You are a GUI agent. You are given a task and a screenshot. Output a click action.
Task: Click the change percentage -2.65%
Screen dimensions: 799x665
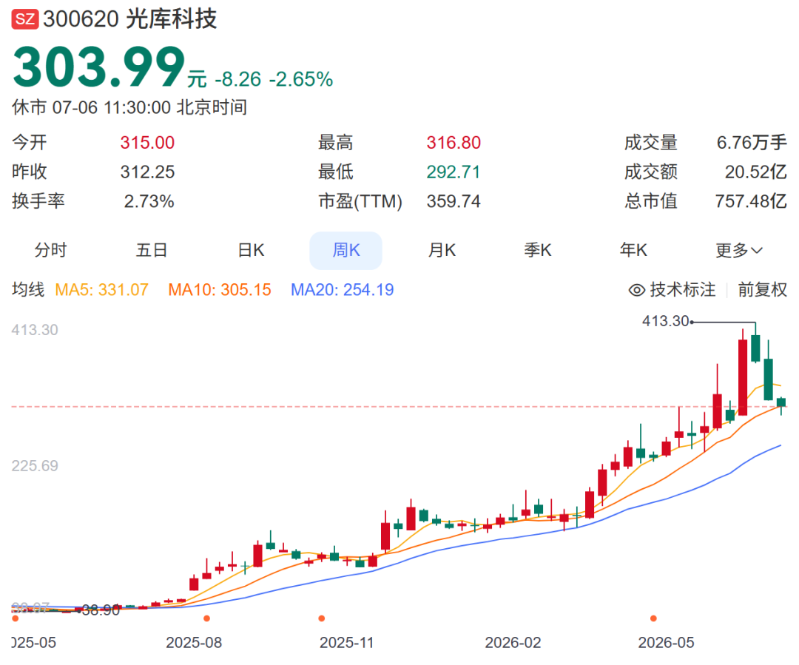coord(301,79)
